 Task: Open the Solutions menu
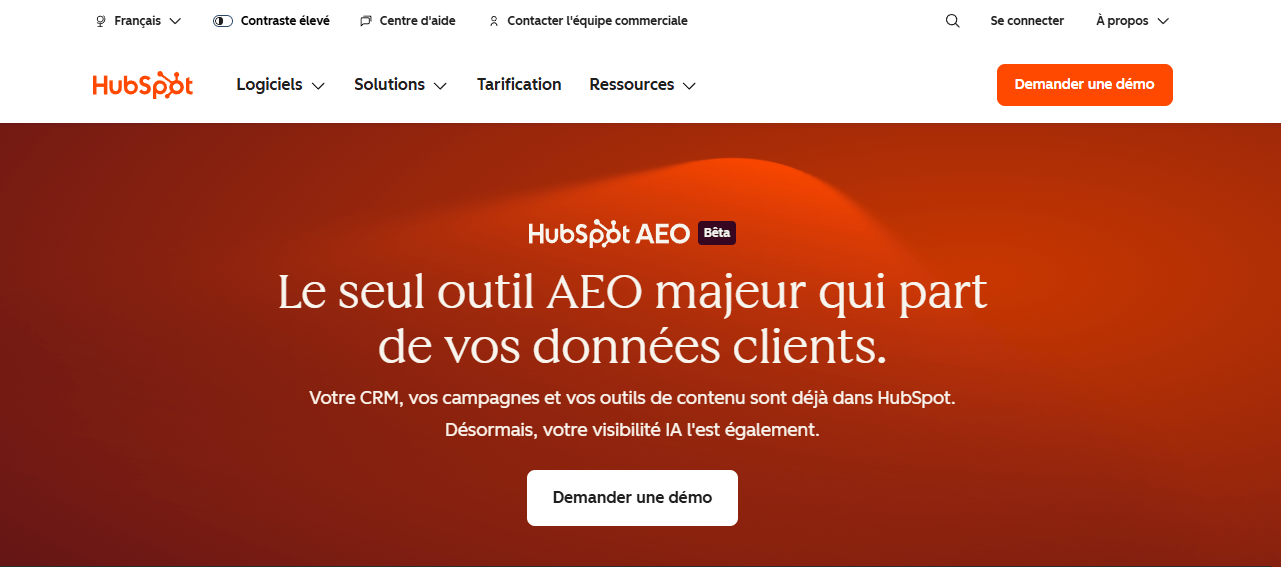coord(401,85)
